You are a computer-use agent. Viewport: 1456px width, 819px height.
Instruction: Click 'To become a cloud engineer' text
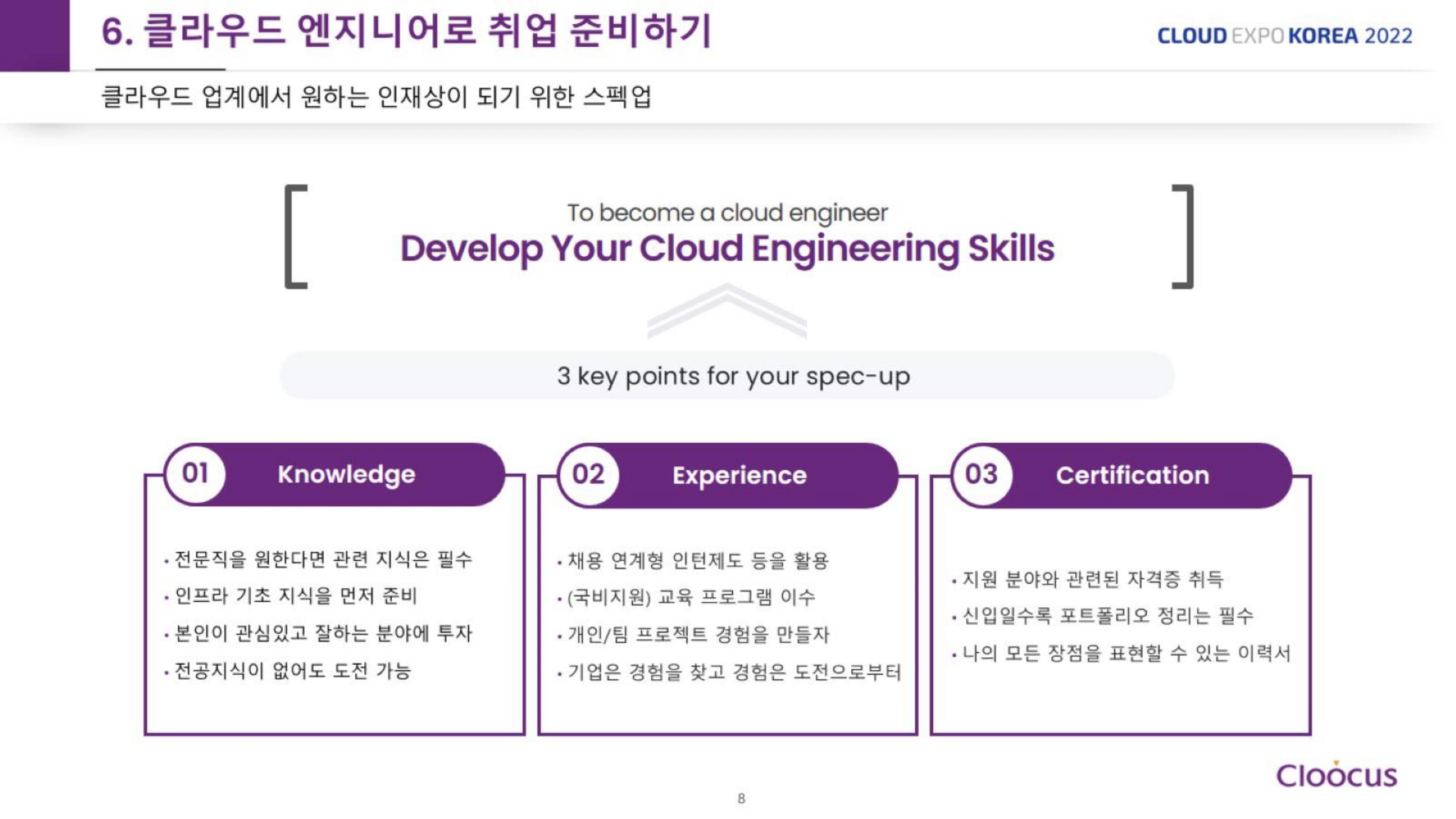tap(727, 213)
